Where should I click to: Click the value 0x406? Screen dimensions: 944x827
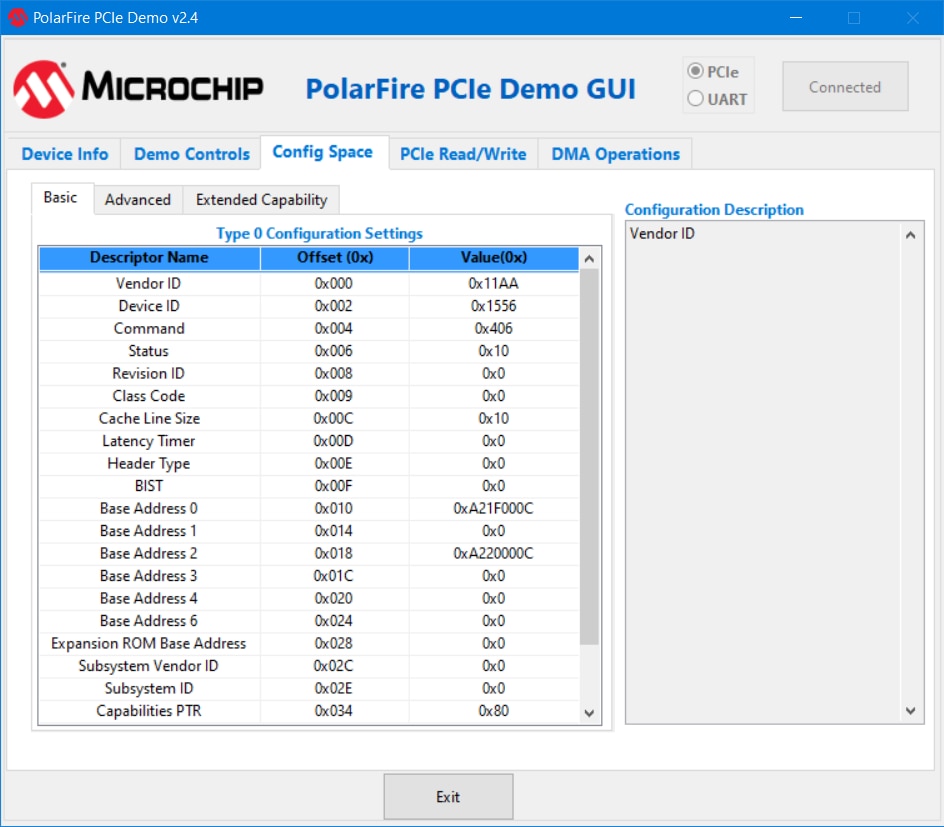click(494, 328)
